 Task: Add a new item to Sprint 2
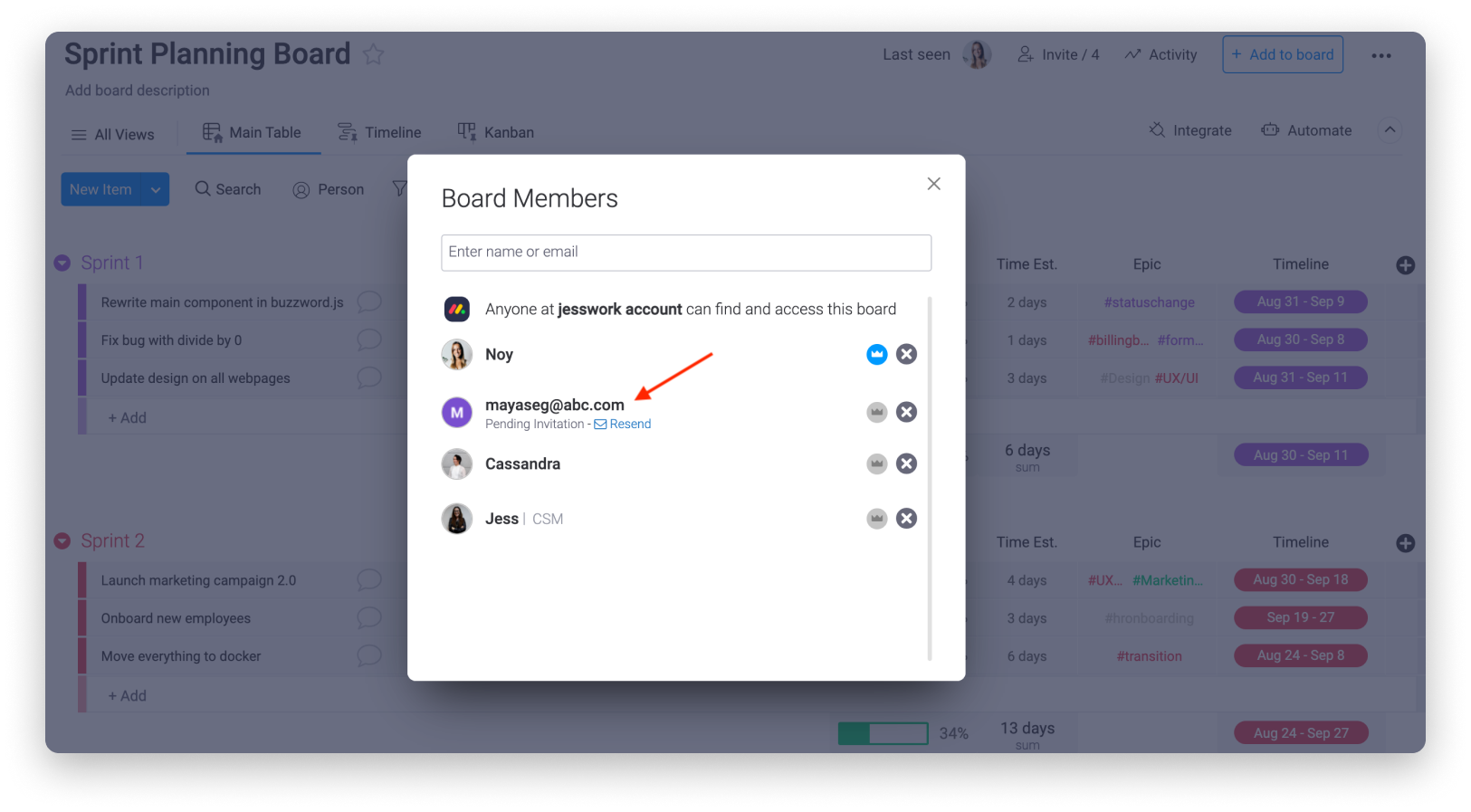click(x=128, y=695)
